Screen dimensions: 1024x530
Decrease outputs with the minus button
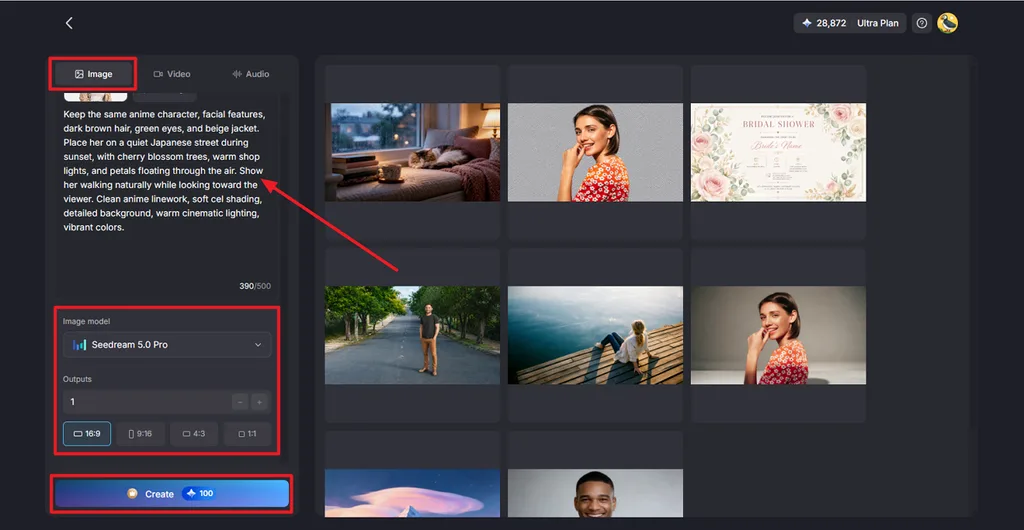240,402
